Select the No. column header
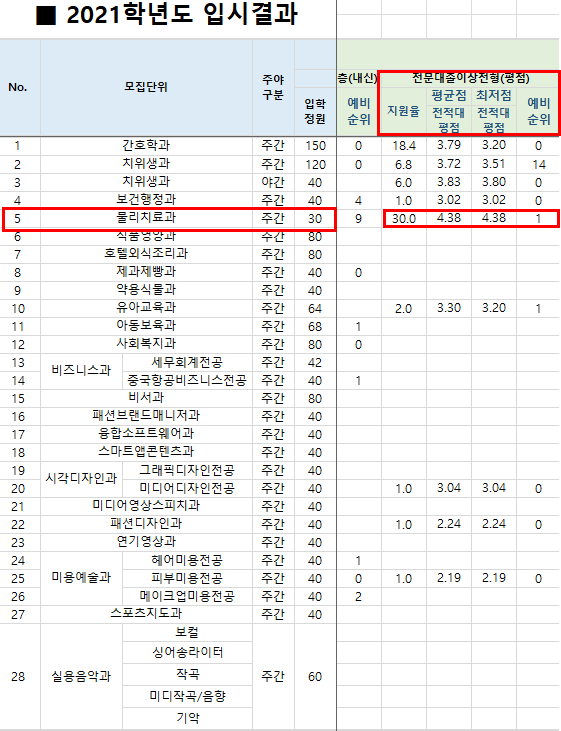The image size is (561, 731). 18,87
